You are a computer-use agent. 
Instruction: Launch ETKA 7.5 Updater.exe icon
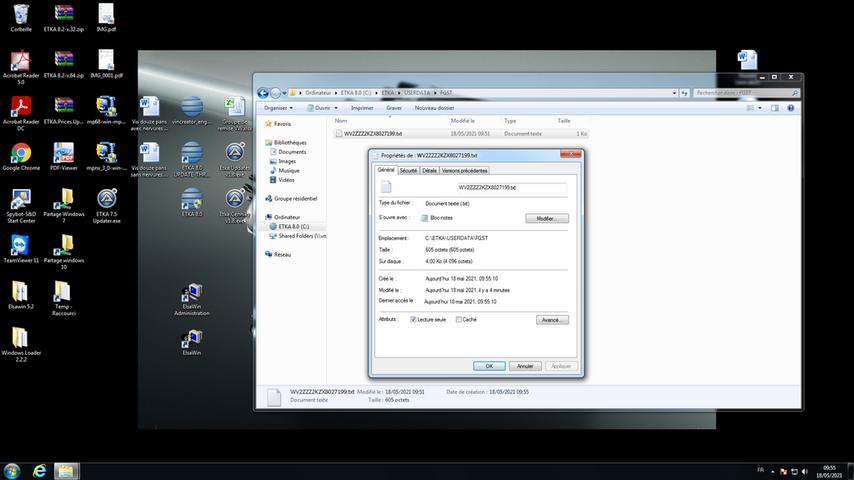107,199
